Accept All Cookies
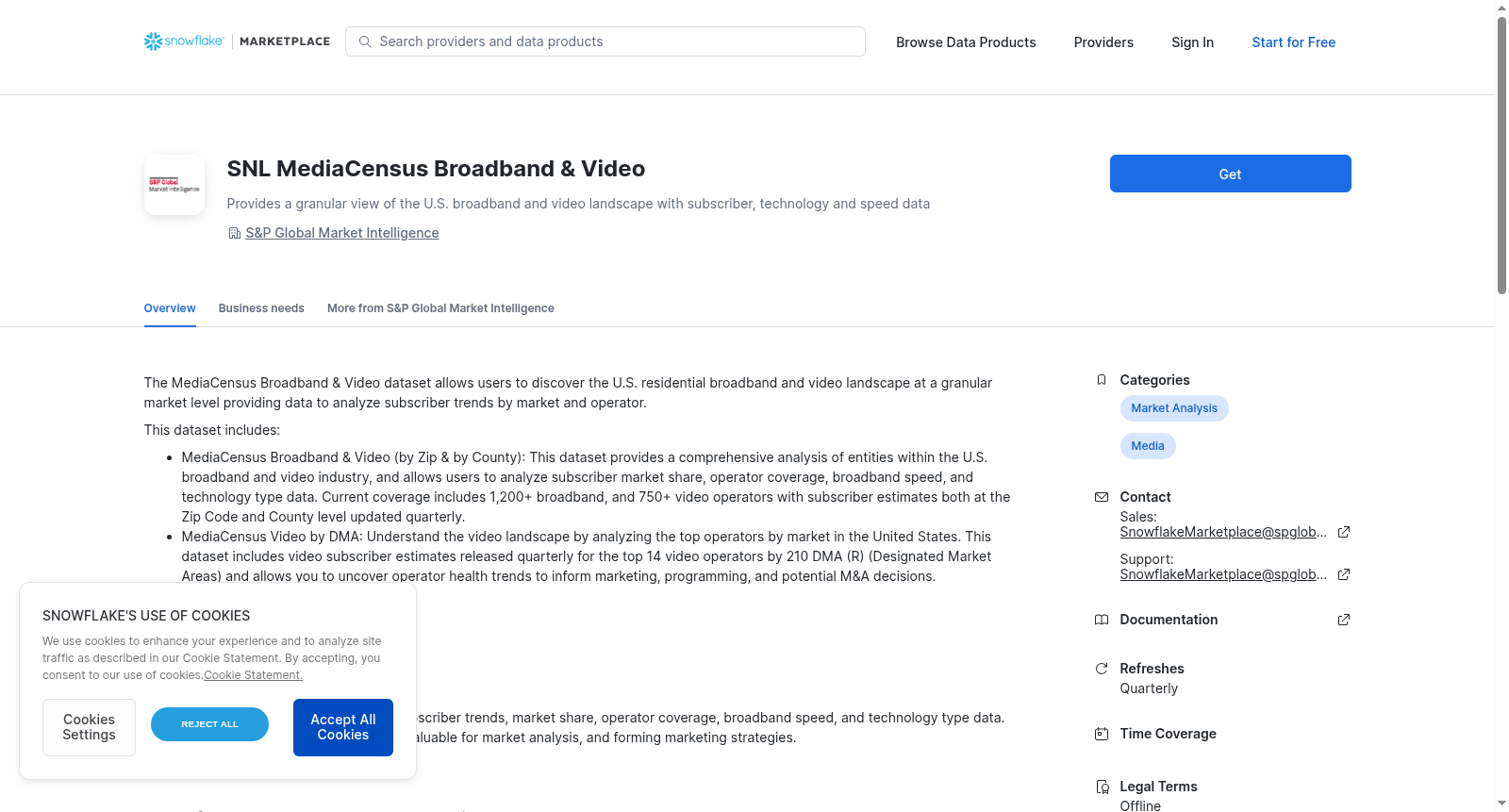This screenshot has width=1509, height=812. [343, 727]
